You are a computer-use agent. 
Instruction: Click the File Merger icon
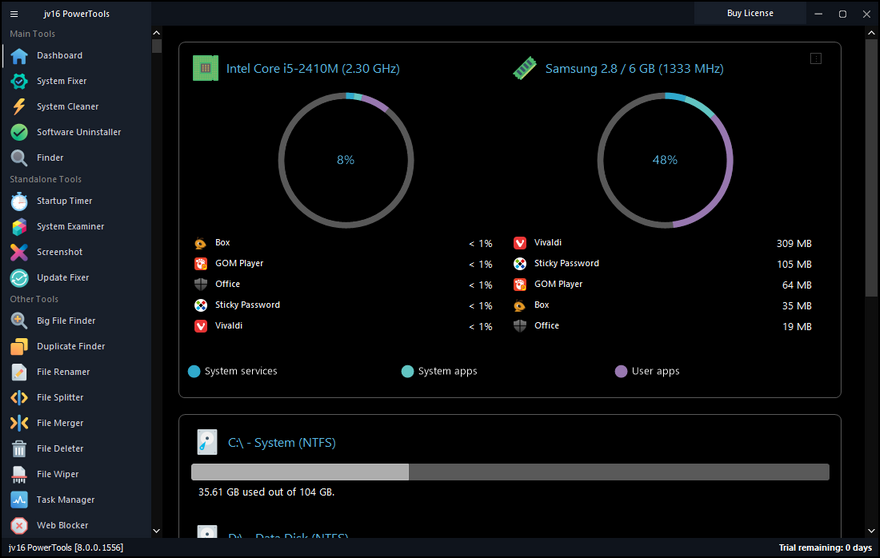click(x=19, y=423)
